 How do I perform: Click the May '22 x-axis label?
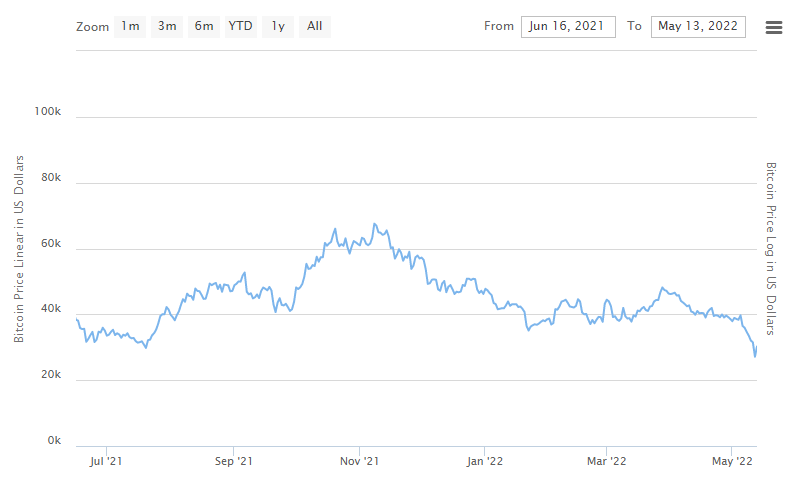(732, 461)
